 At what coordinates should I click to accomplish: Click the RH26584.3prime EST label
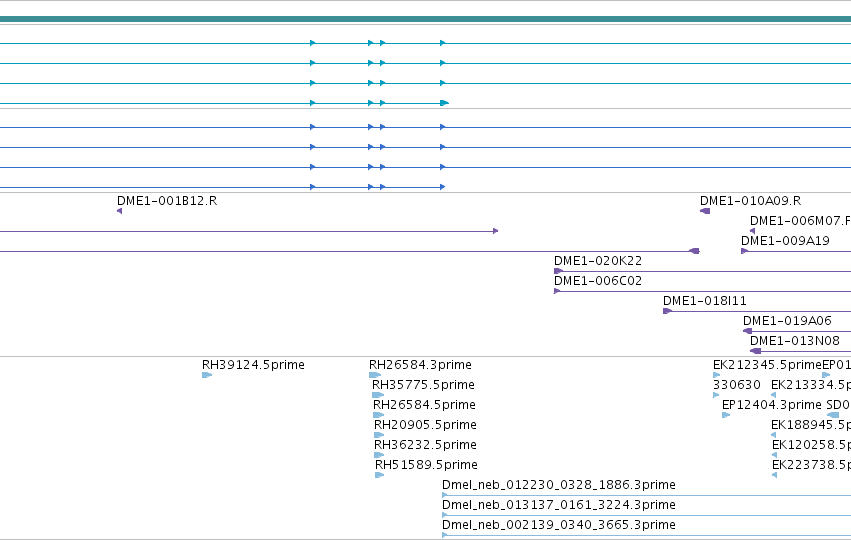click(421, 365)
